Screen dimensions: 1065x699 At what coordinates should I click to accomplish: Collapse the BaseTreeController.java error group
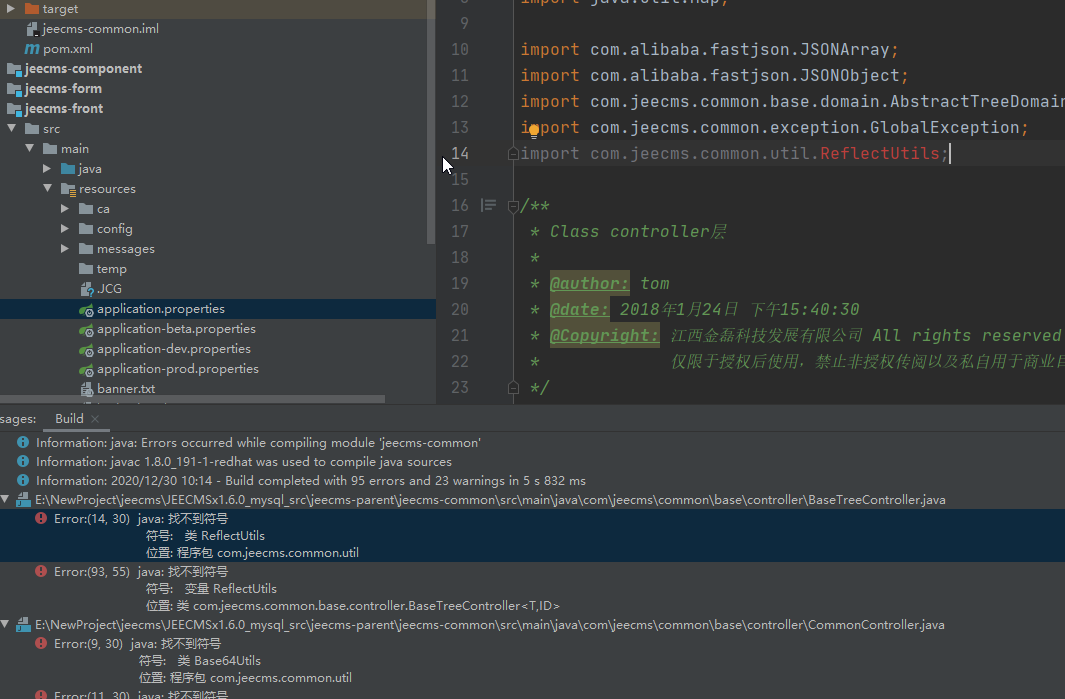[7, 500]
